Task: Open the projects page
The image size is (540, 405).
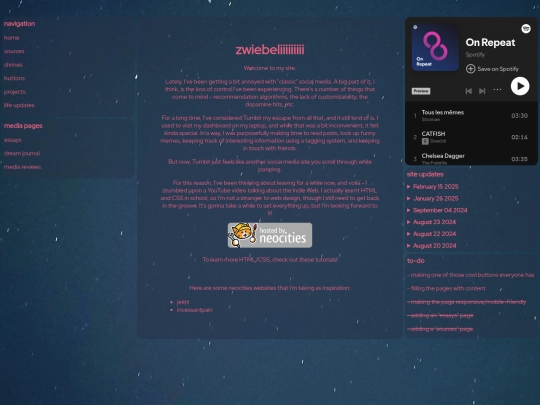Action: (x=14, y=92)
